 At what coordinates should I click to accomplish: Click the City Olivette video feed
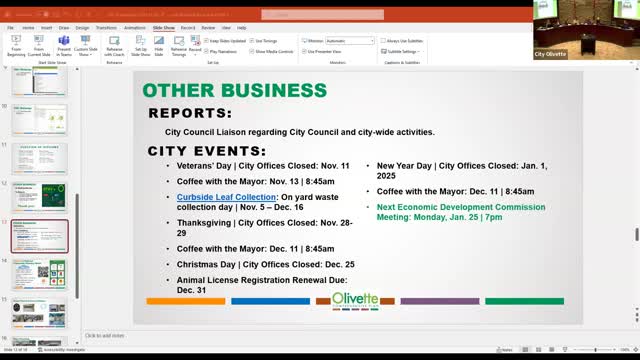click(587, 30)
